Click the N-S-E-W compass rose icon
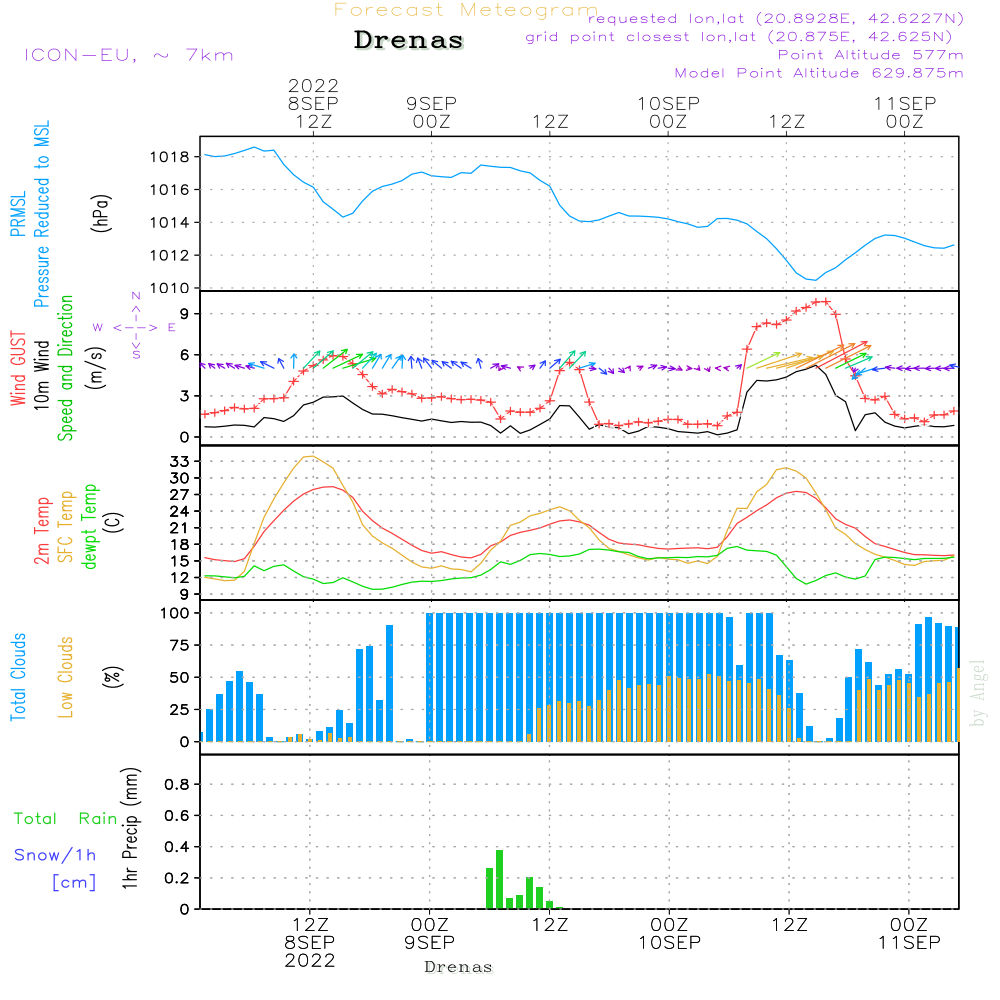Screen dimensions: 1000x1000 tap(135, 327)
